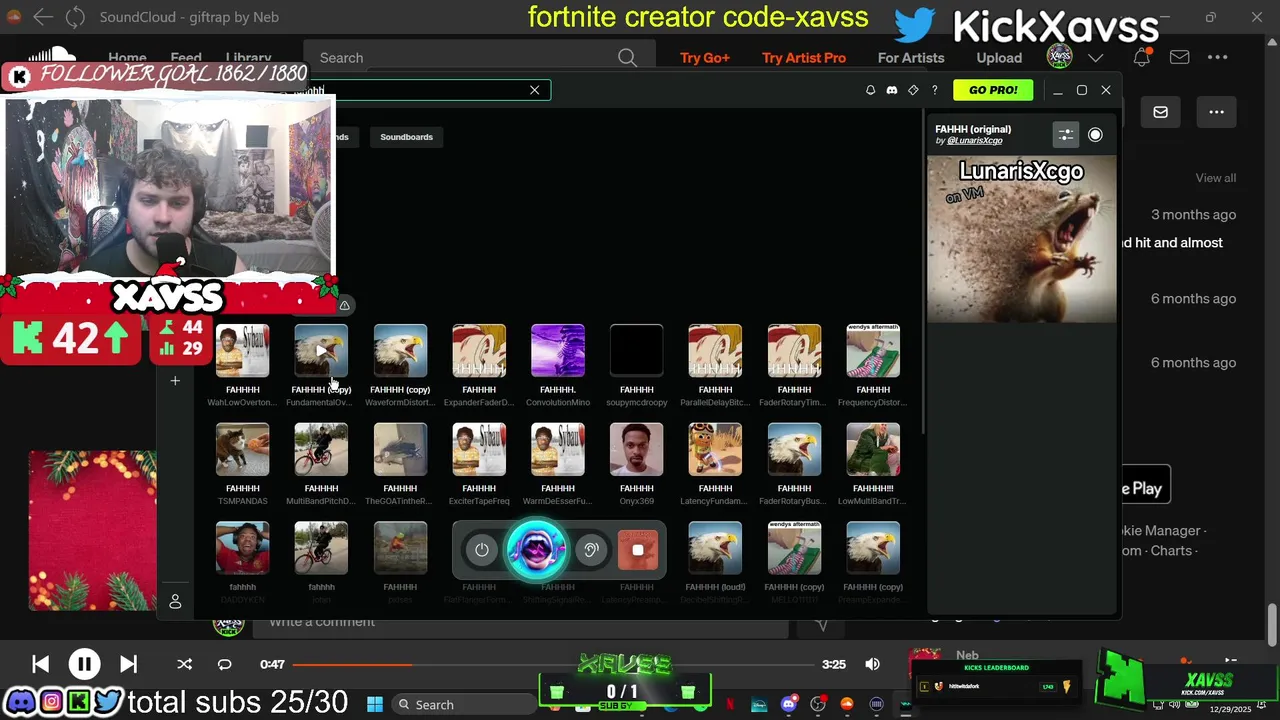Seek along the SoundCloud progress bar
1280x720 pixels.
tap(553, 664)
